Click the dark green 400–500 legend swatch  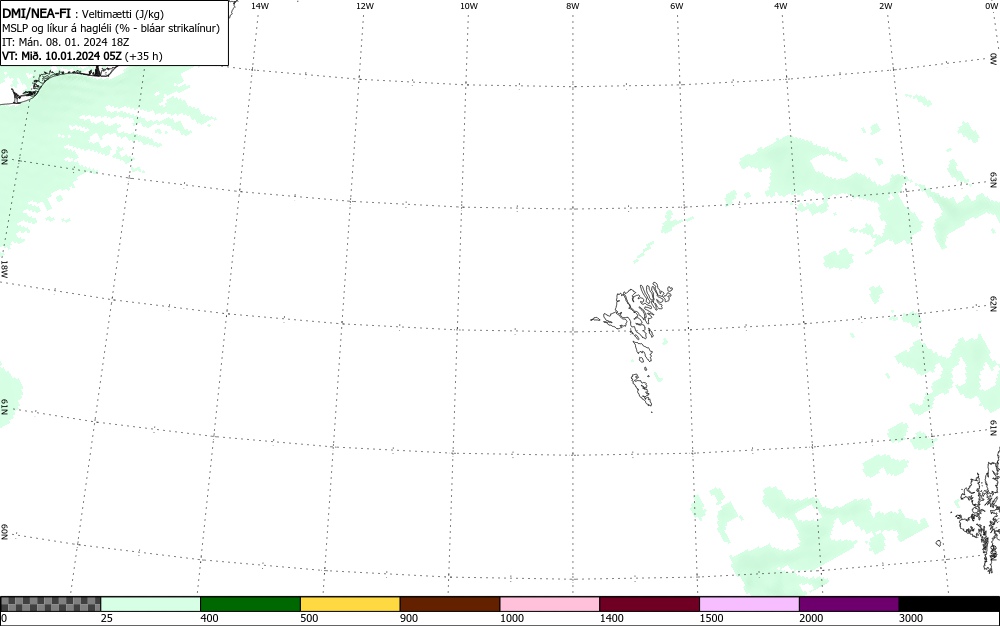click(250, 604)
